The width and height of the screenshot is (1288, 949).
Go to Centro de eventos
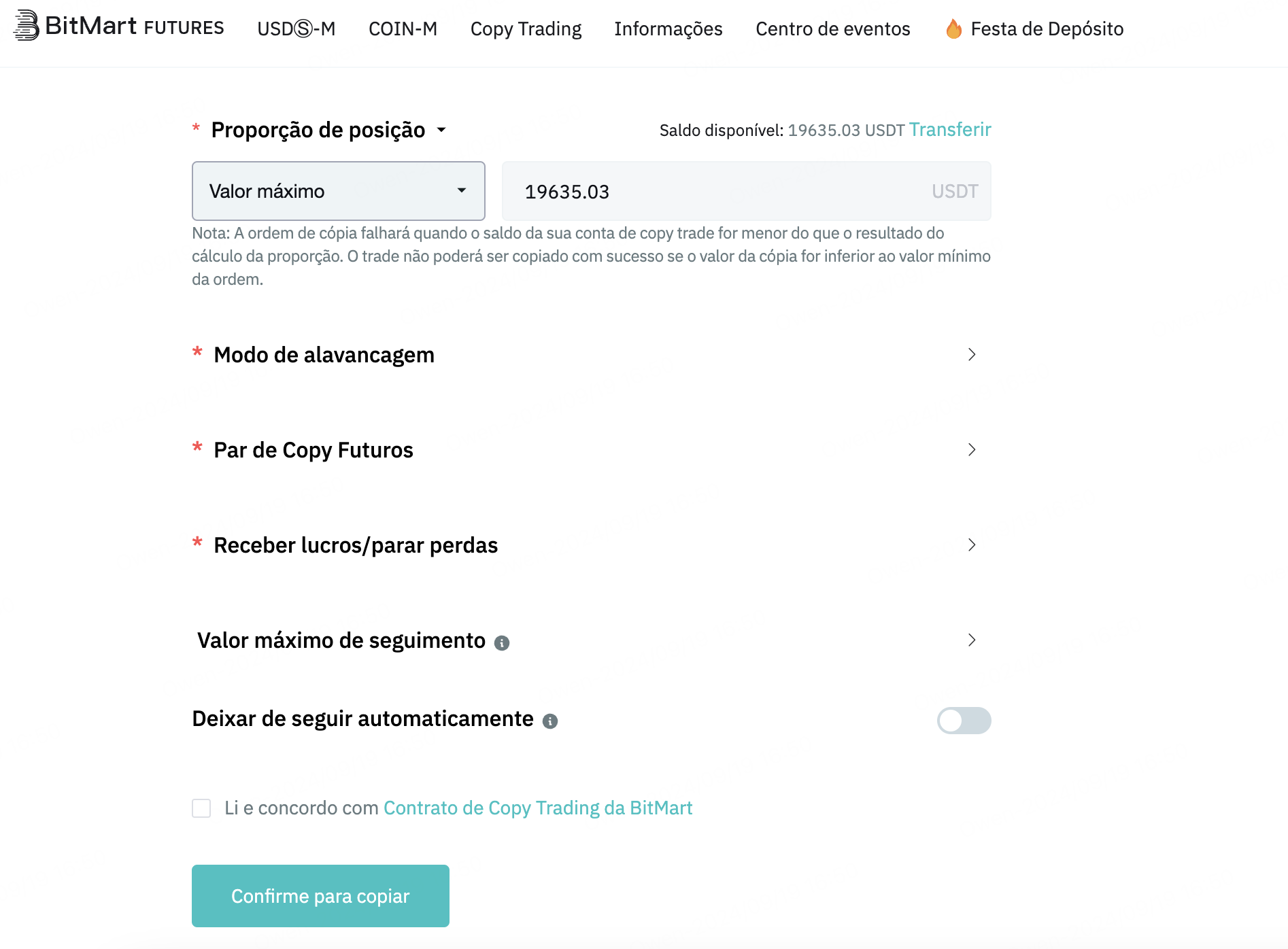tap(832, 29)
